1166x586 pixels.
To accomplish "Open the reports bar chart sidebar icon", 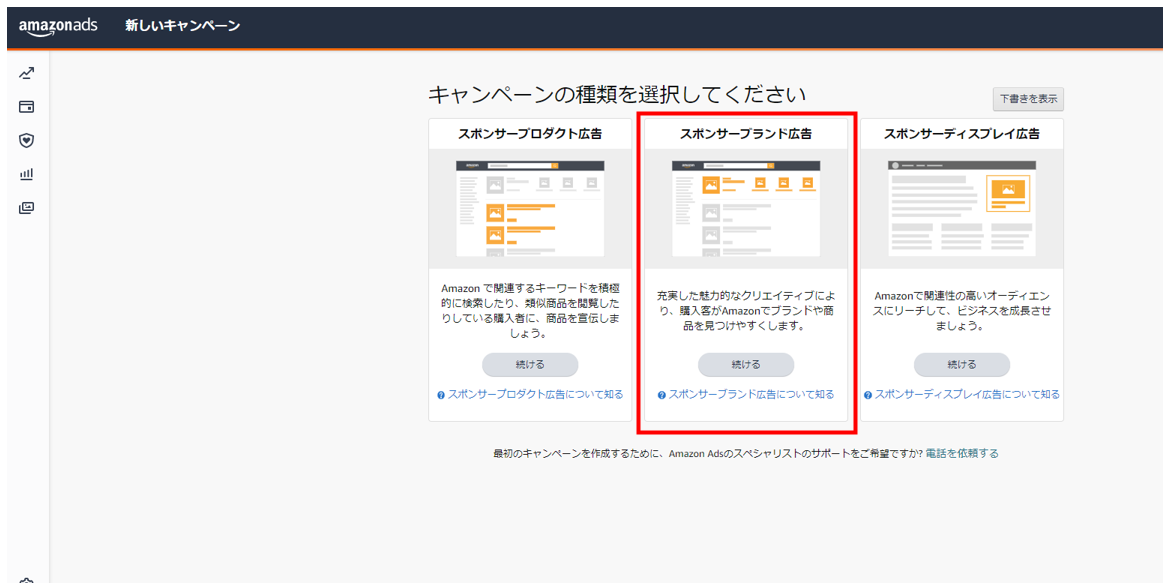I will [x=27, y=174].
